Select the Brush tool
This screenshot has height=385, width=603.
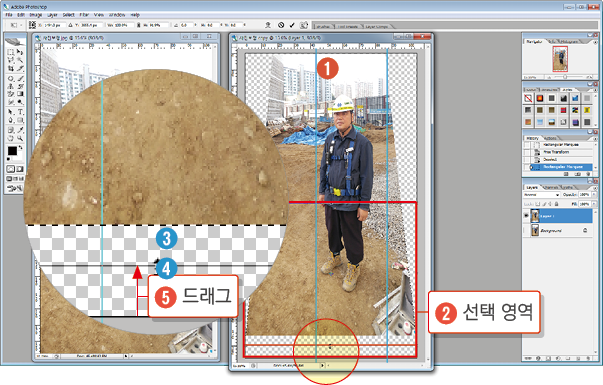[x=20, y=78]
